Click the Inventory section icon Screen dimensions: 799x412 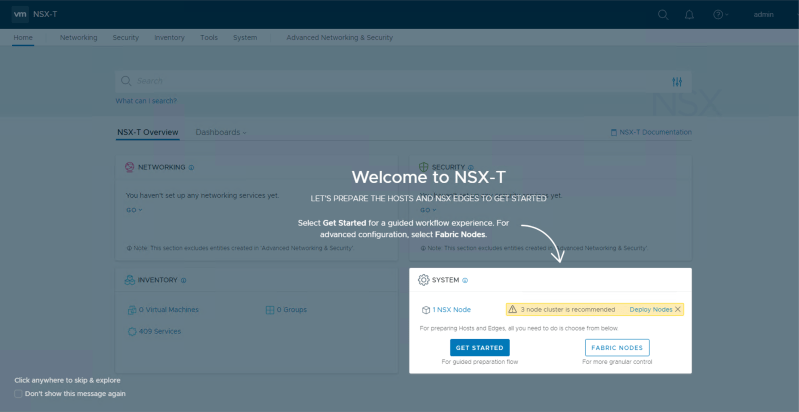(130, 280)
